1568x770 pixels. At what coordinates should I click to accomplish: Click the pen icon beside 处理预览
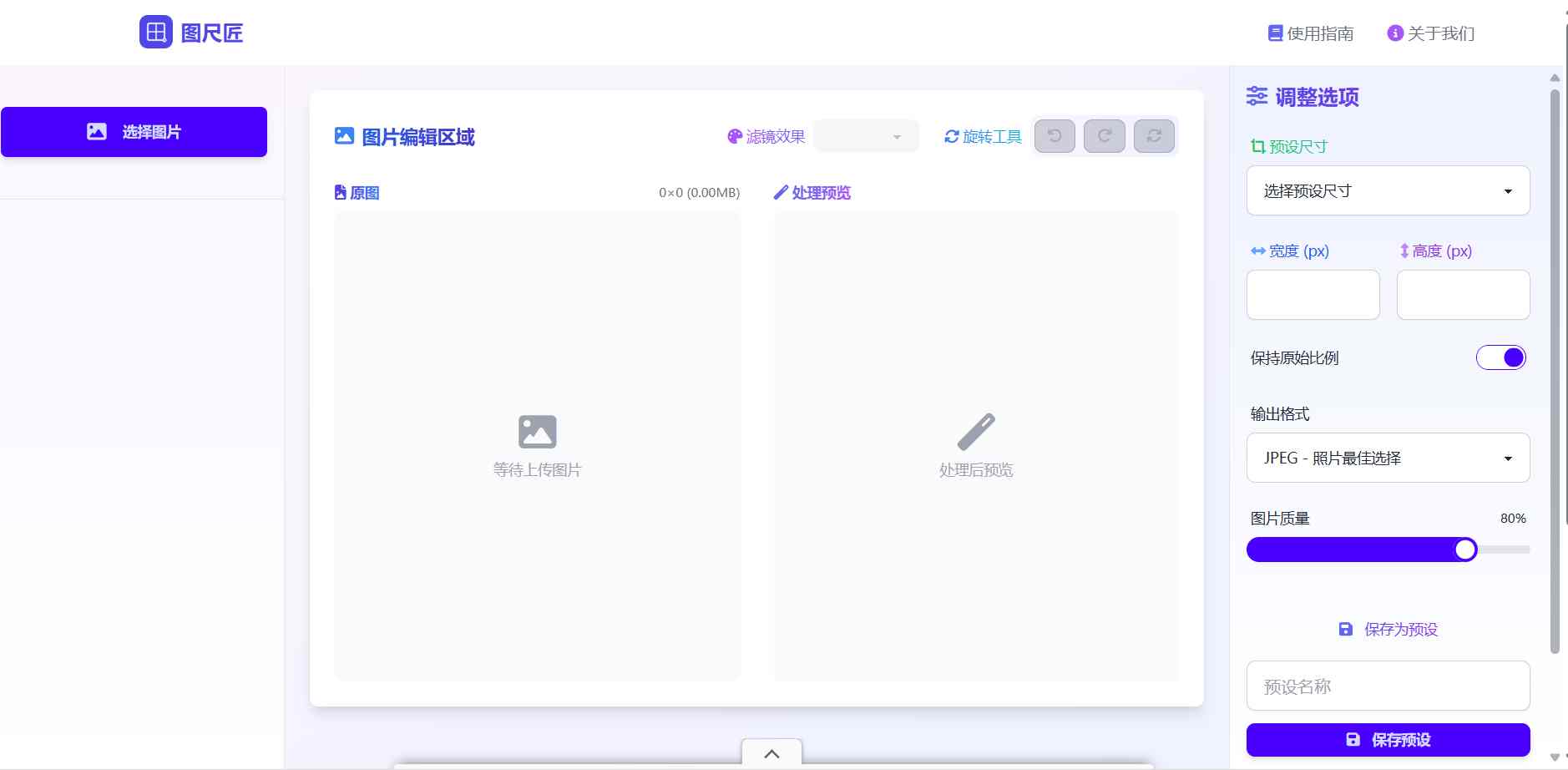tap(780, 192)
